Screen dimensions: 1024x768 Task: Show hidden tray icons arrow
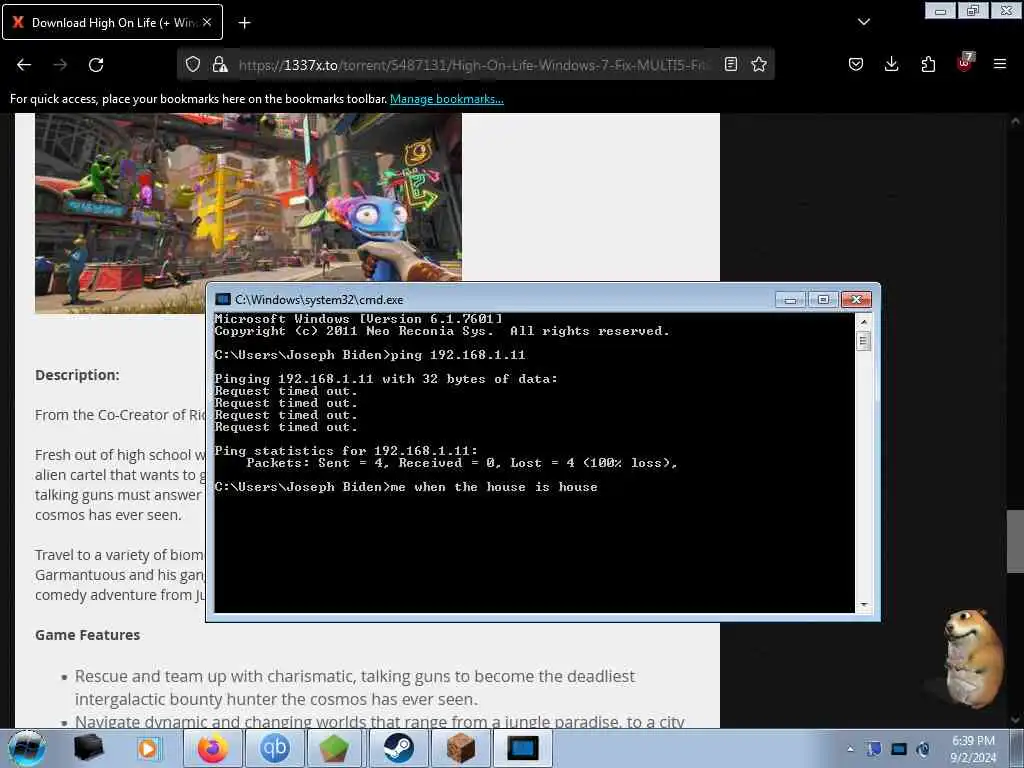tap(850, 749)
